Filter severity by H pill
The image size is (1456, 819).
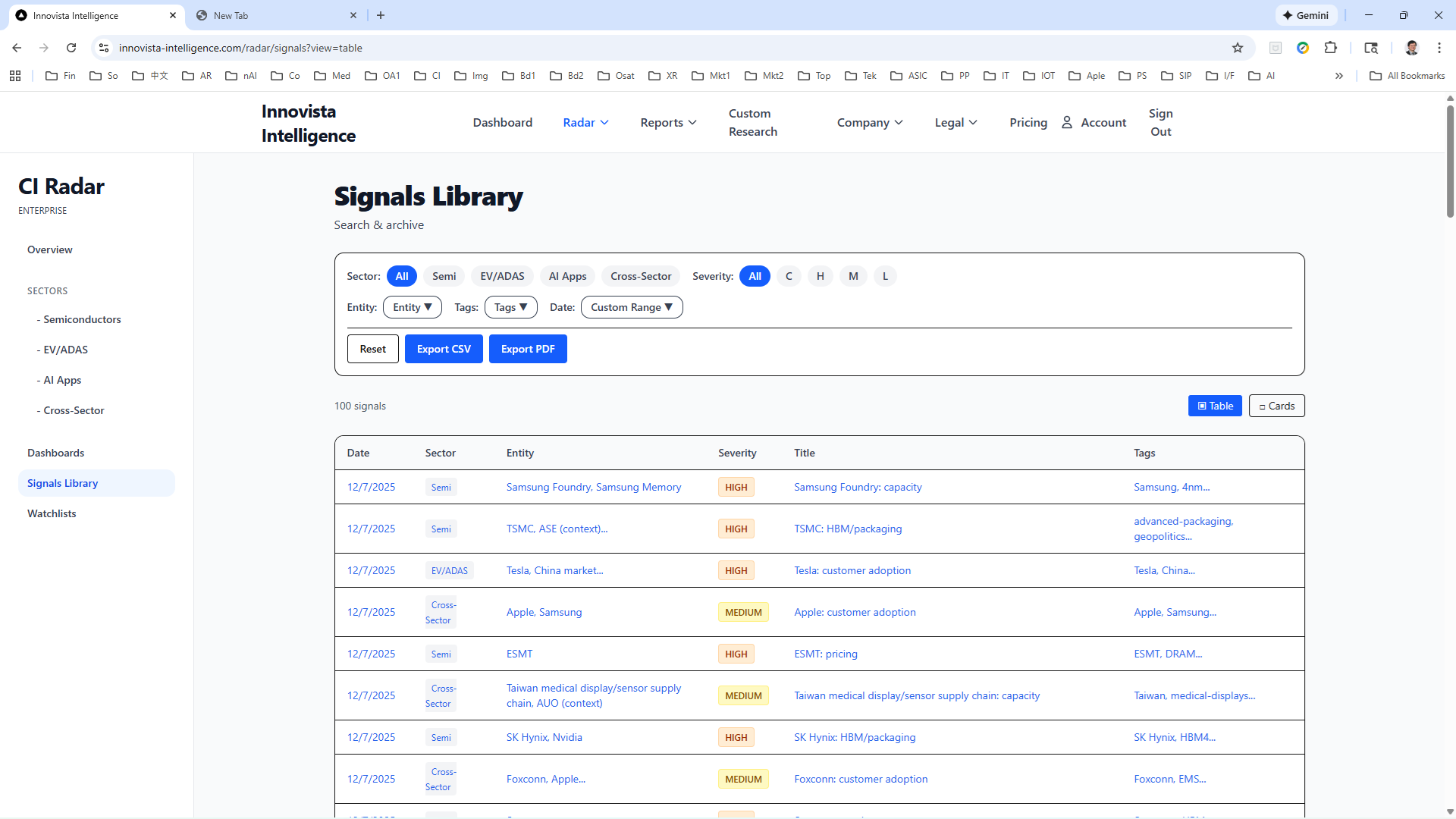coord(820,276)
